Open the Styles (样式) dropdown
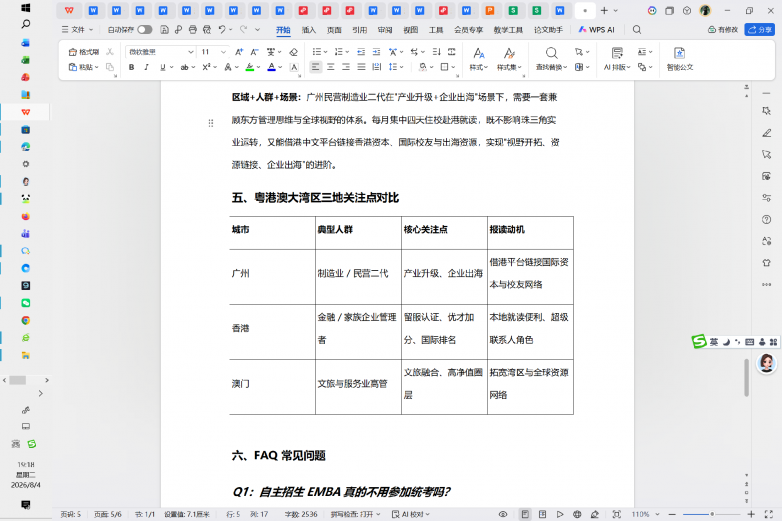The width and height of the screenshot is (782, 521). point(478,58)
